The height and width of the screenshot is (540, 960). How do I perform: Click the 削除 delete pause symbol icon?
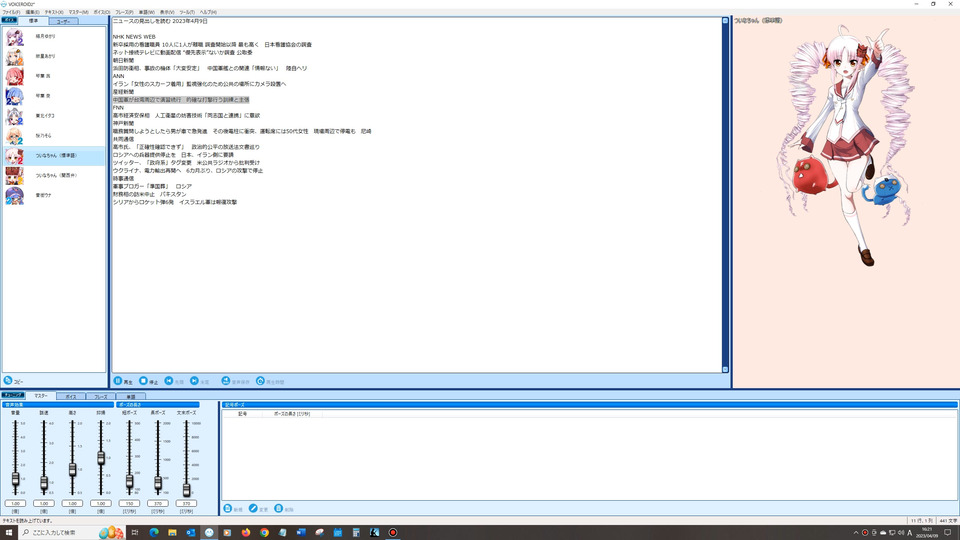pyautogui.click(x=279, y=508)
